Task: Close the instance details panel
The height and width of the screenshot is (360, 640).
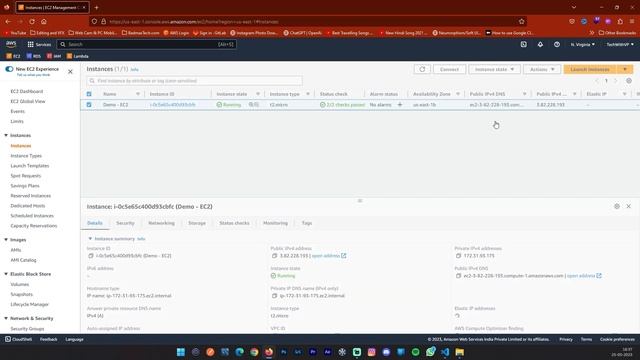Action: [x=629, y=207]
